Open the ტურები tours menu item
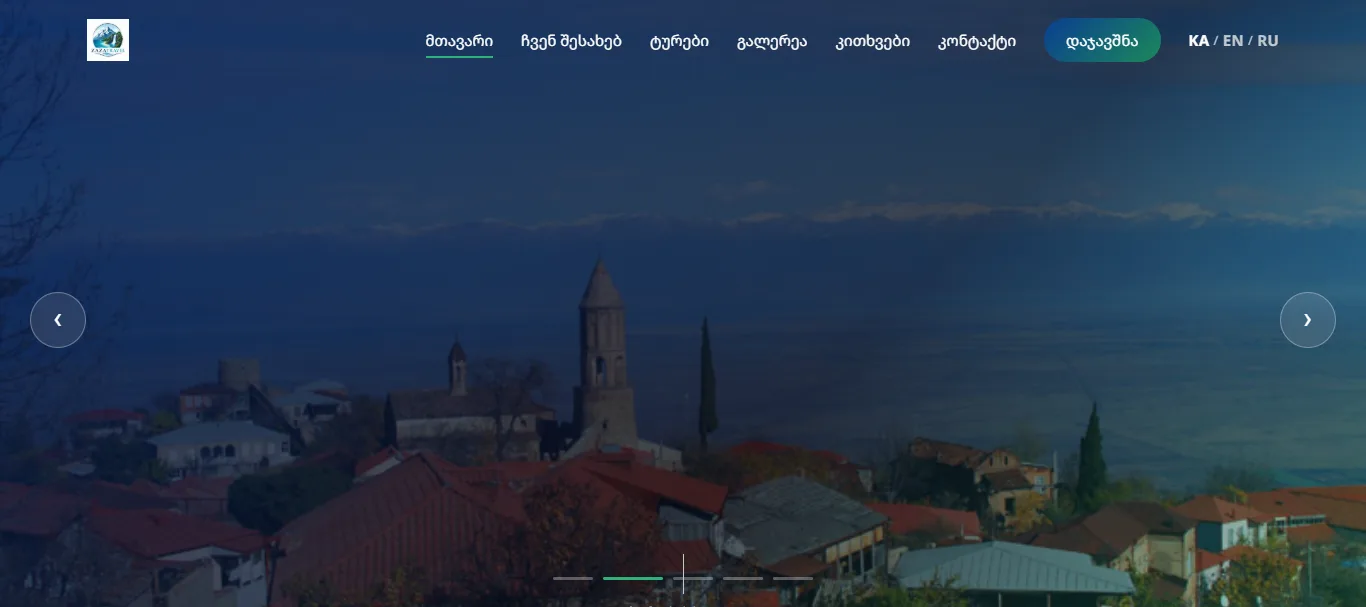 point(679,41)
